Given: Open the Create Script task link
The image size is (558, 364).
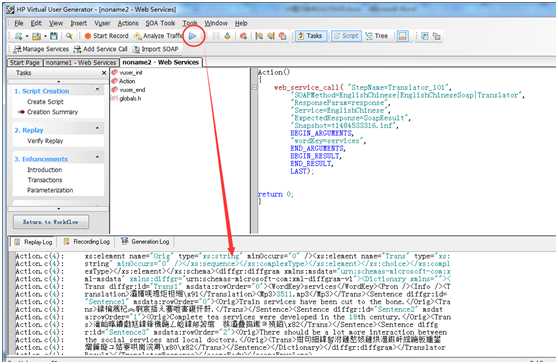Looking at the screenshot, I should pyautogui.click(x=45, y=102).
